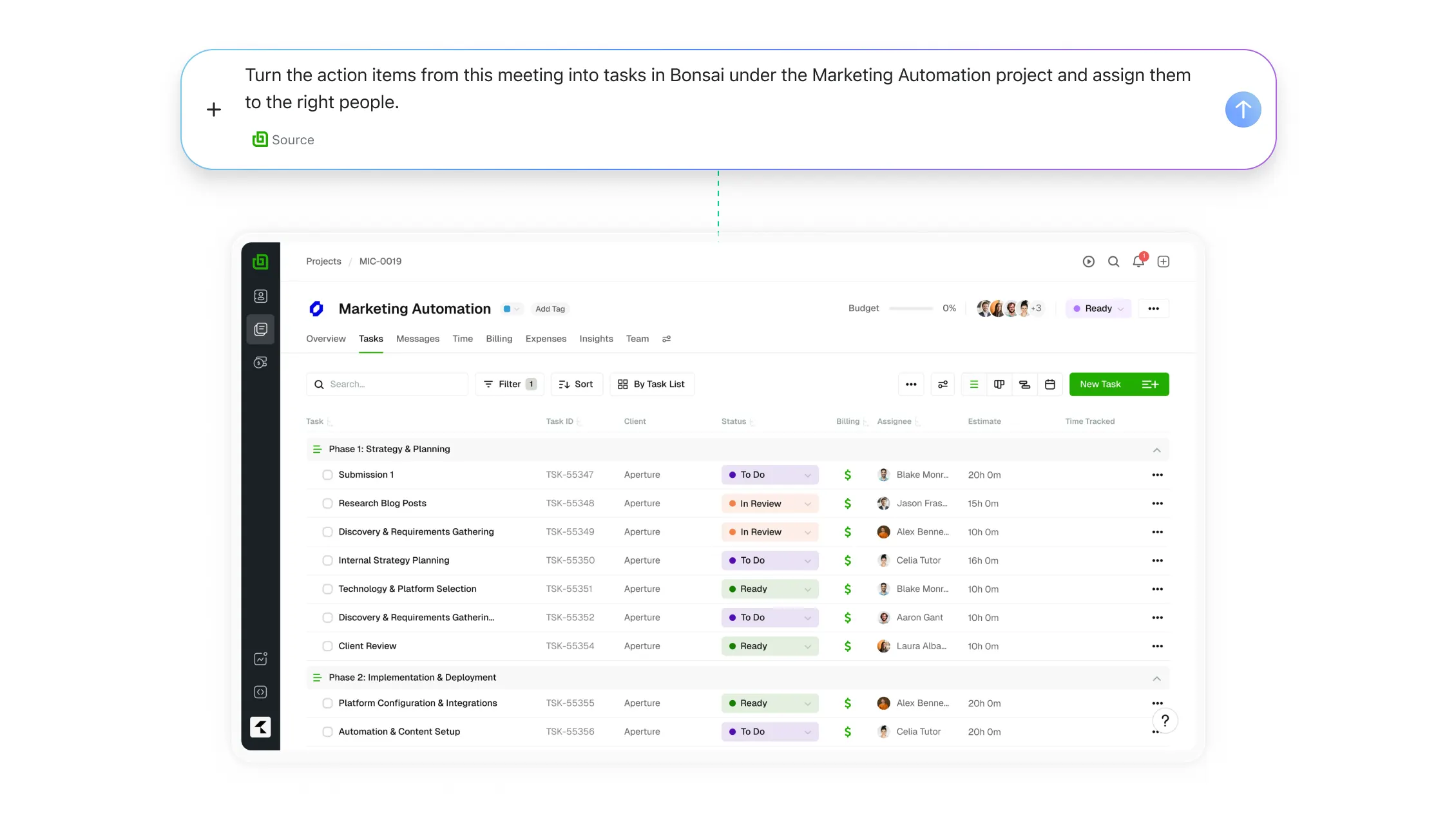Click the New Task button

(1119, 385)
